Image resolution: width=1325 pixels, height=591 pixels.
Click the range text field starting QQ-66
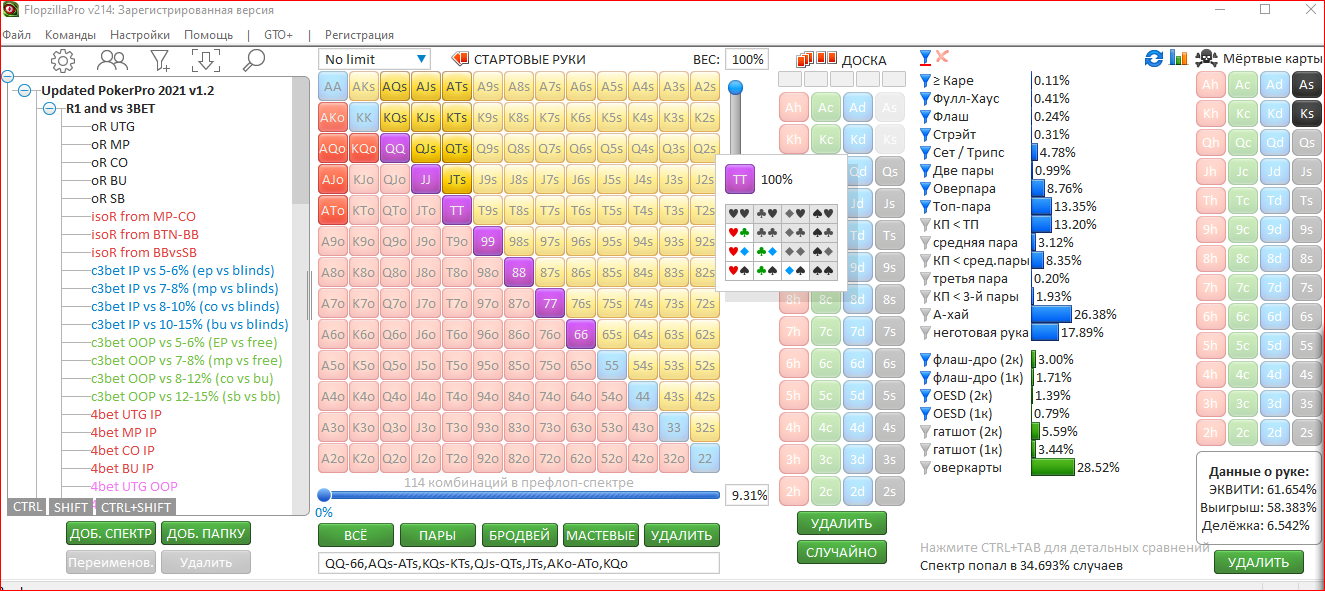tap(519, 563)
